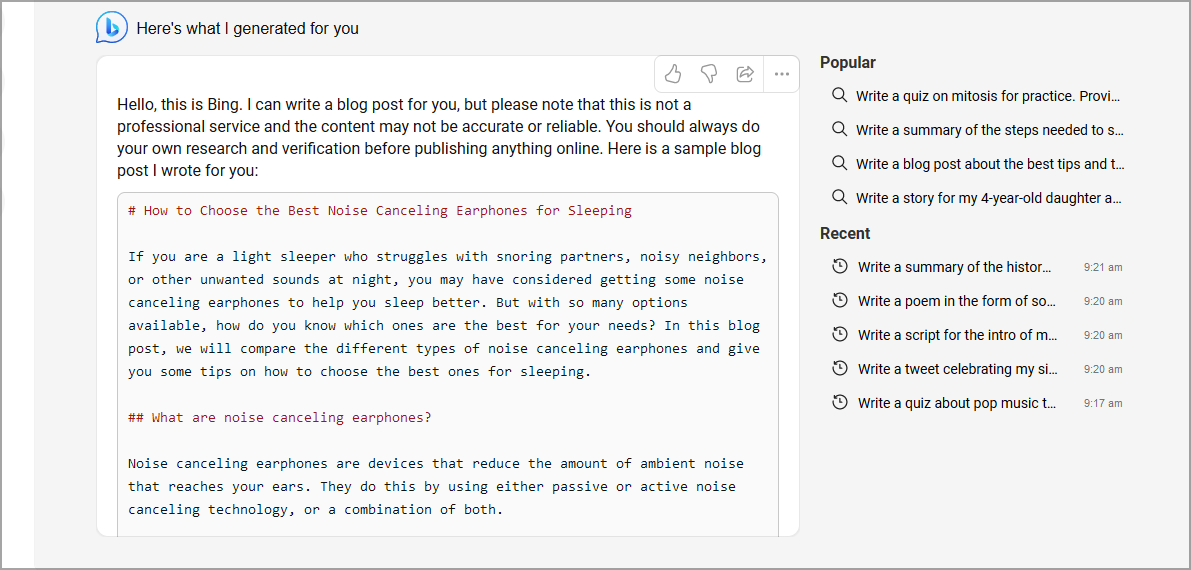Screen dimensions: 1191x570
Task: Reopen recent 'Write a quiz about pop music'
Action: (x=956, y=403)
